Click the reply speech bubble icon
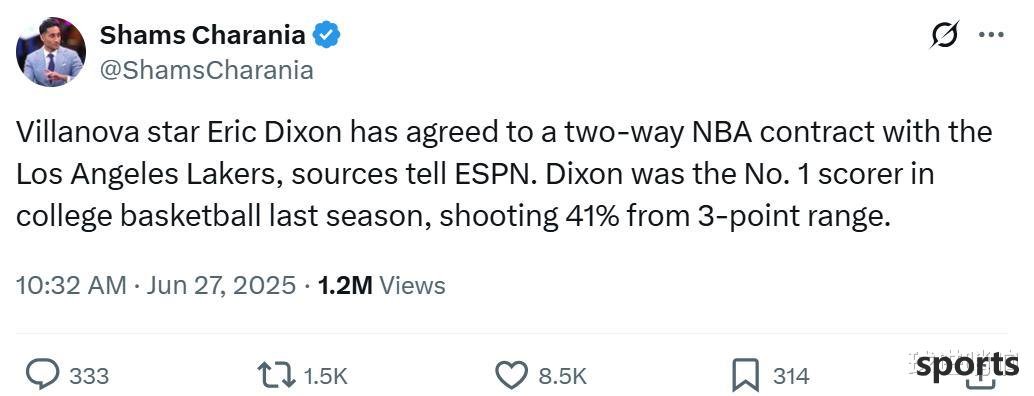The height and width of the screenshot is (396, 1034). (44, 376)
